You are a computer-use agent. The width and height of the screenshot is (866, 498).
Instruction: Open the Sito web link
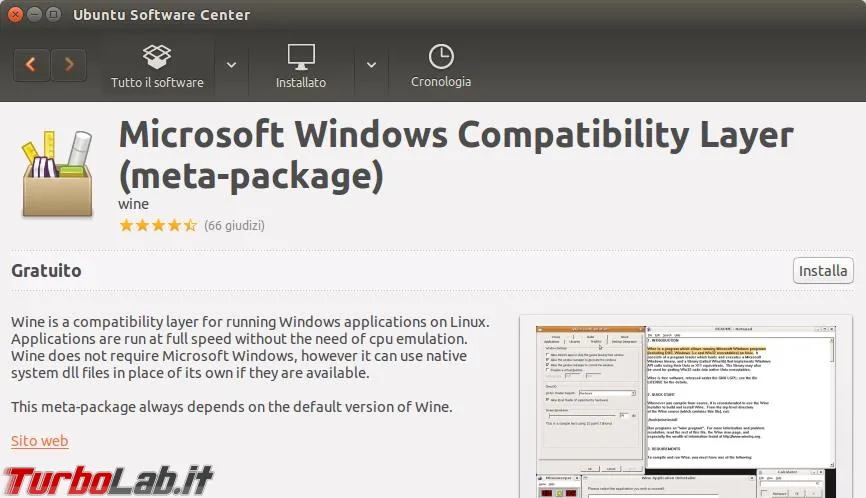click(x=40, y=441)
